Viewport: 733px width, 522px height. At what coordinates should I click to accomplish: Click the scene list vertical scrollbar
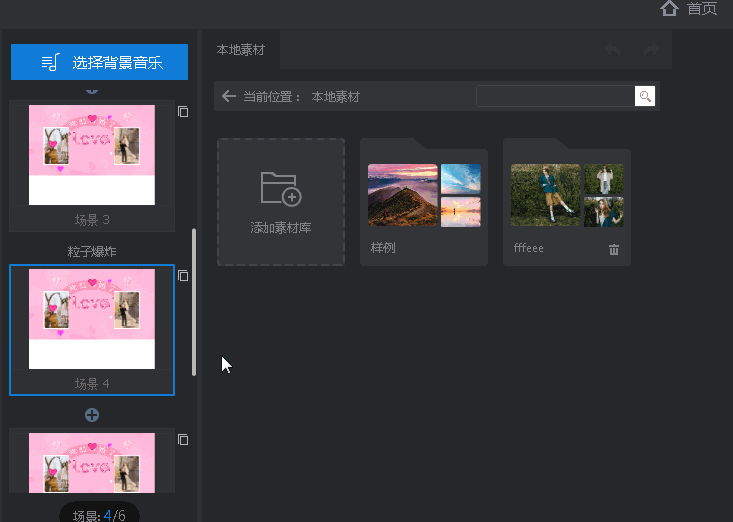[194, 302]
